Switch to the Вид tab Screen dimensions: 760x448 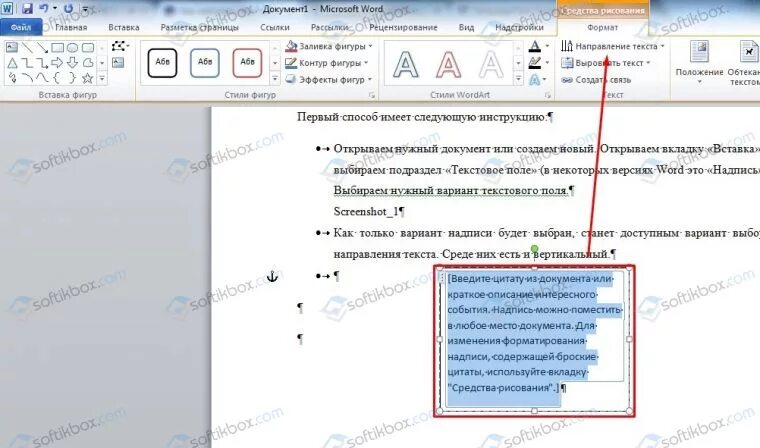click(466, 28)
